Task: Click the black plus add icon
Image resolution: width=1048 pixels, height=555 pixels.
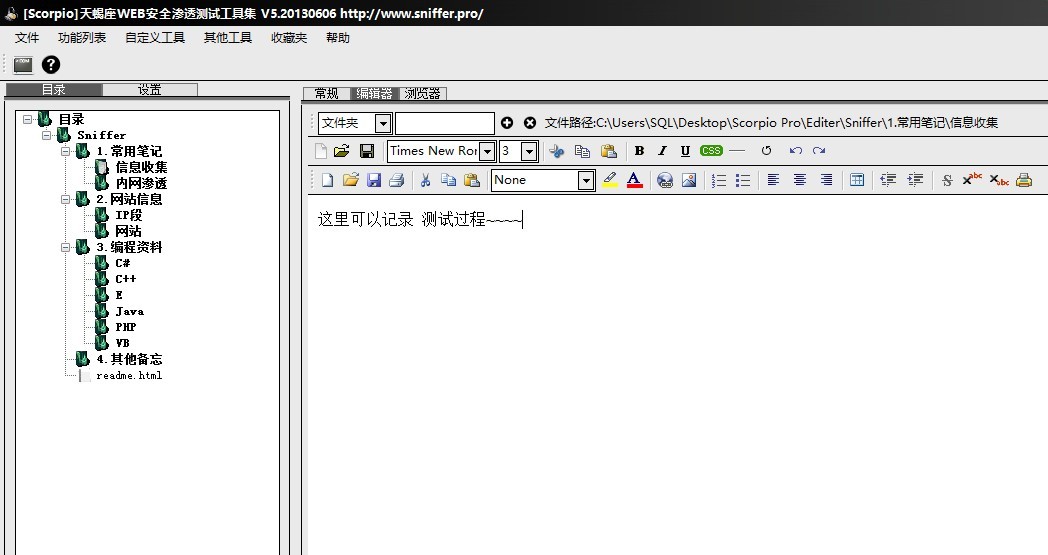Action: pyautogui.click(x=507, y=123)
